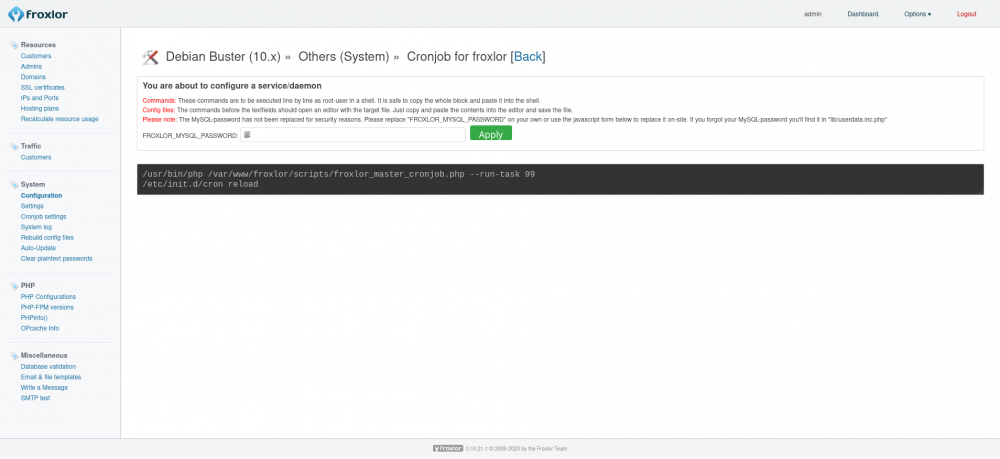
Task: Click the tag icon beside Resources
Action: [14, 45]
